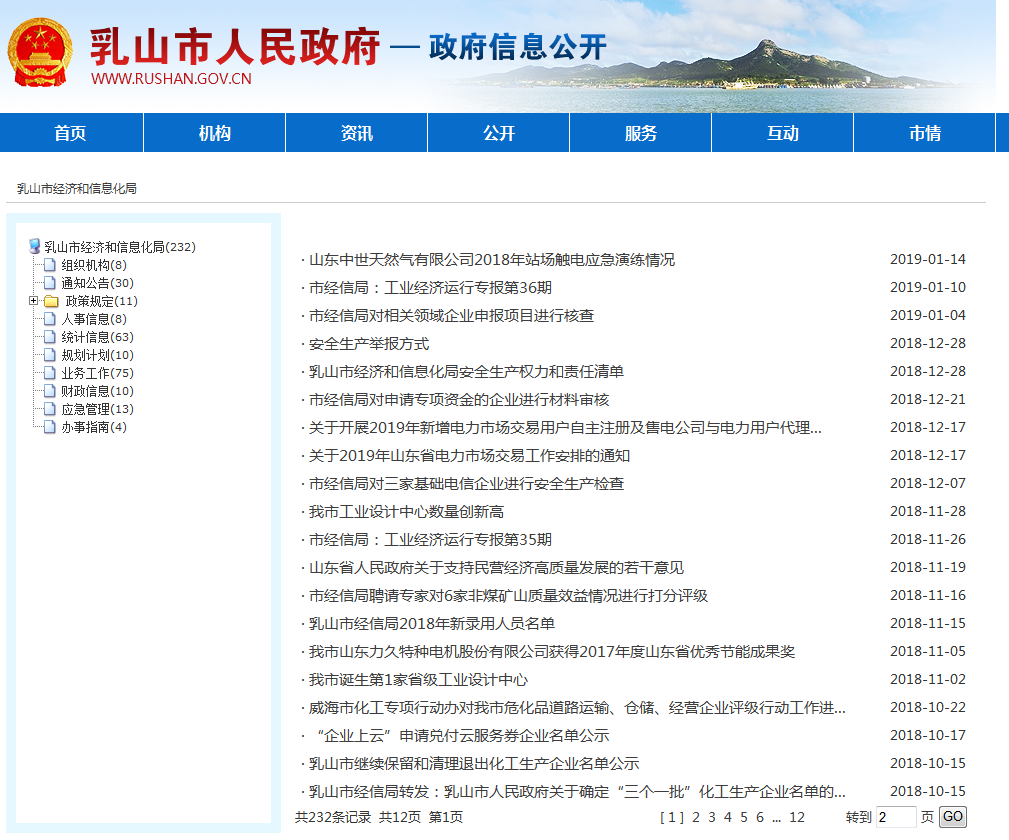Open the 服务 navigation menu
The image size is (1009, 840).
coord(640,133)
